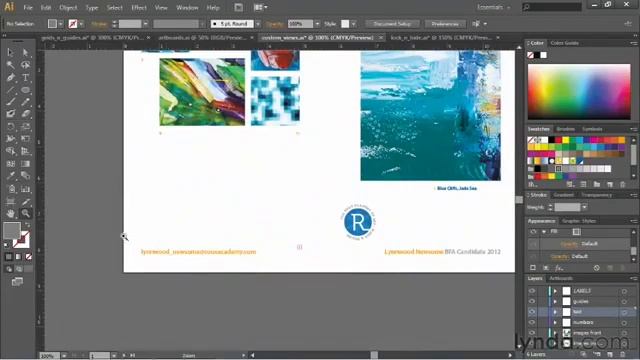Open the Stroke Weight dropdown in Stroke panel

pyautogui.click(x=584, y=207)
